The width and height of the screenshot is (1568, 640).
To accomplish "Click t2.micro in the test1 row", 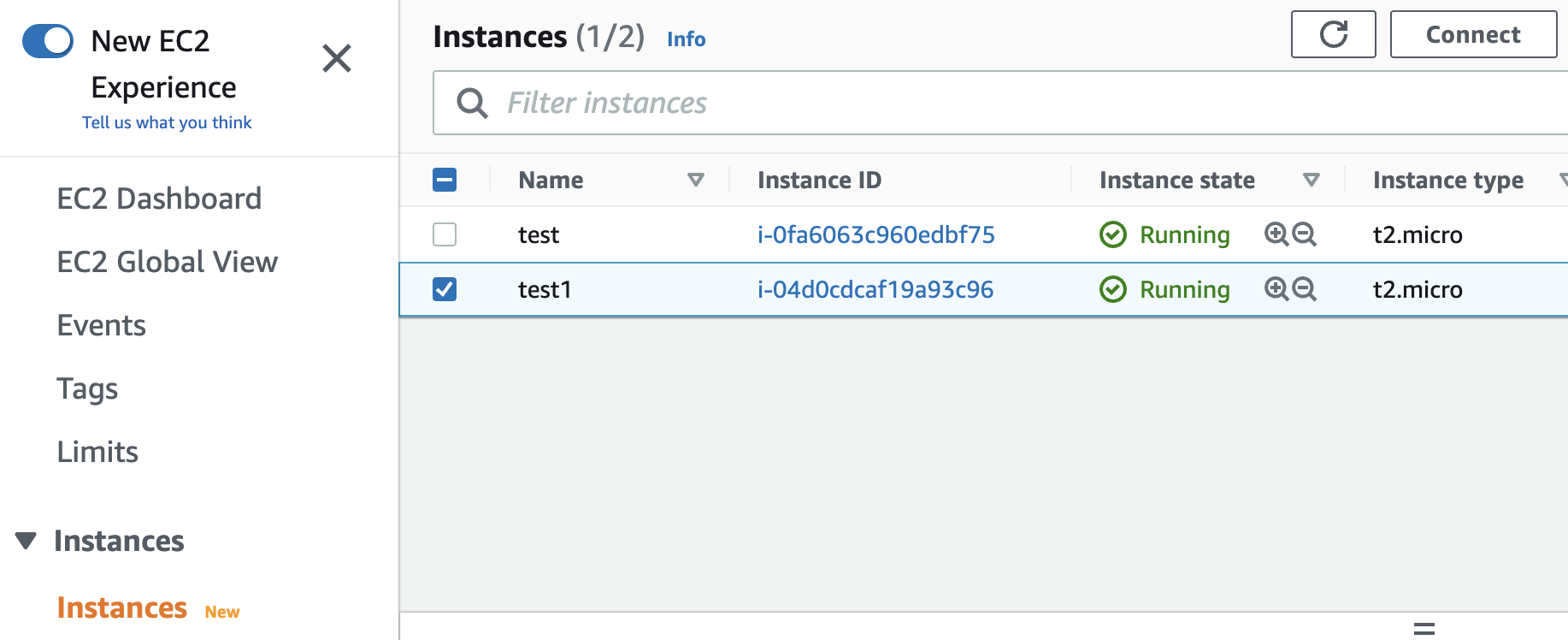I will (1418, 289).
